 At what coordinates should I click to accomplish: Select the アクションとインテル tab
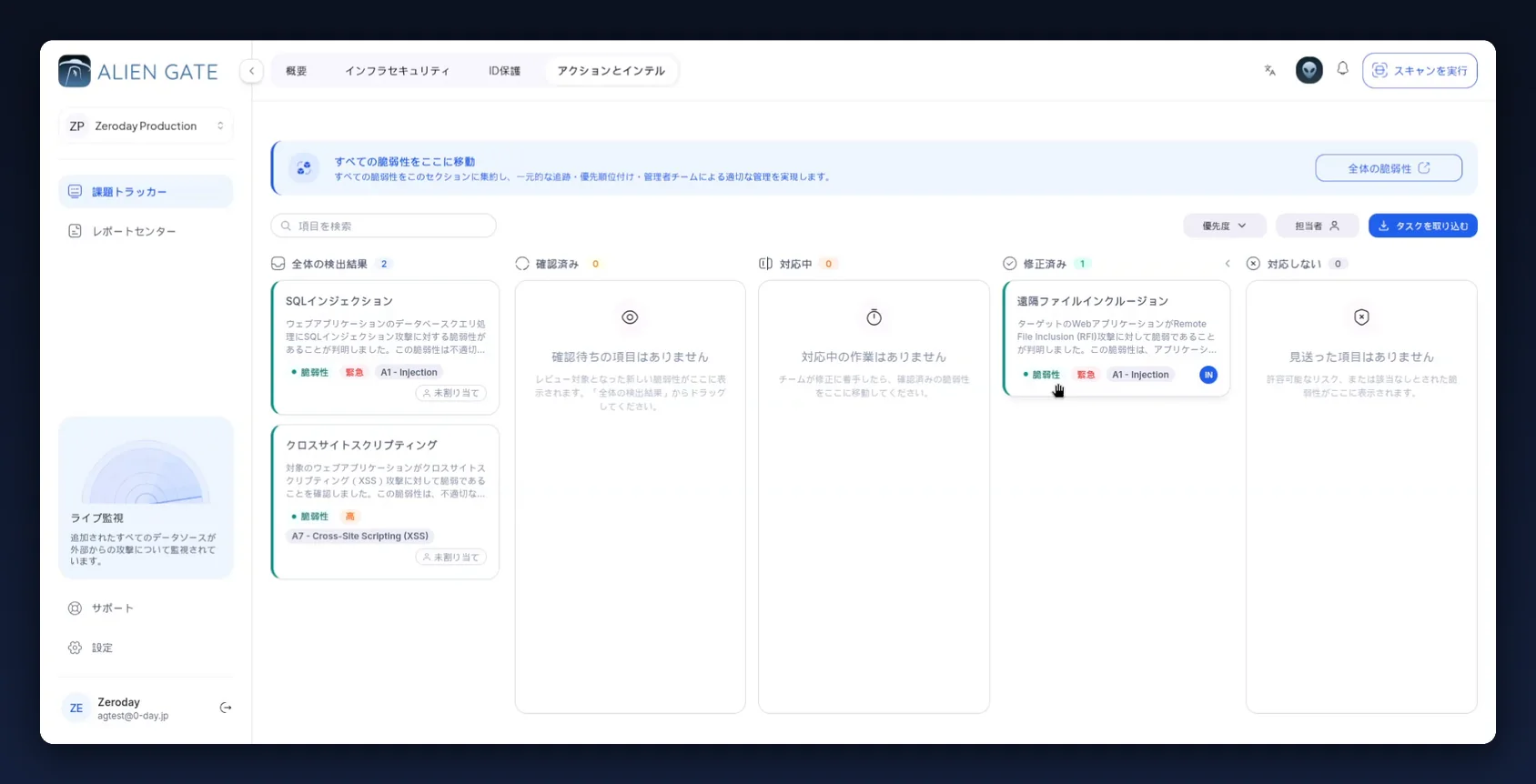tap(611, 71)
